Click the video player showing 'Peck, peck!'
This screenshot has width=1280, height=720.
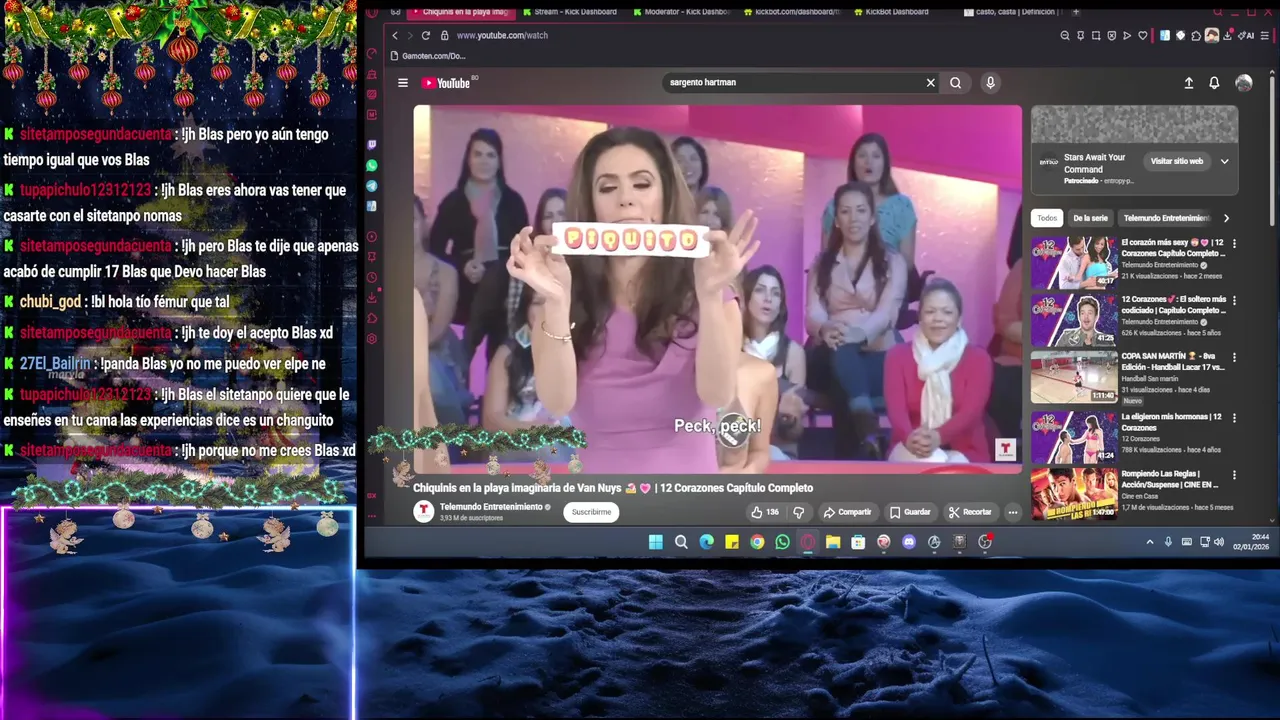pyautogui.click(x=718, y=289)
